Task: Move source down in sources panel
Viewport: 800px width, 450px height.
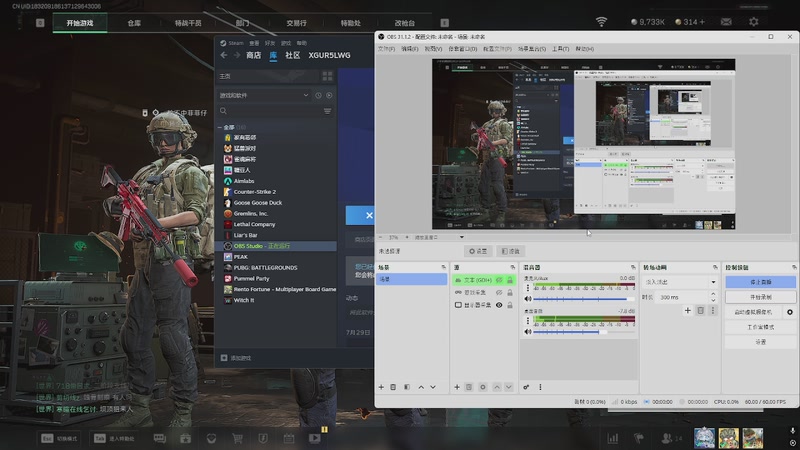Action: [509, 387]
